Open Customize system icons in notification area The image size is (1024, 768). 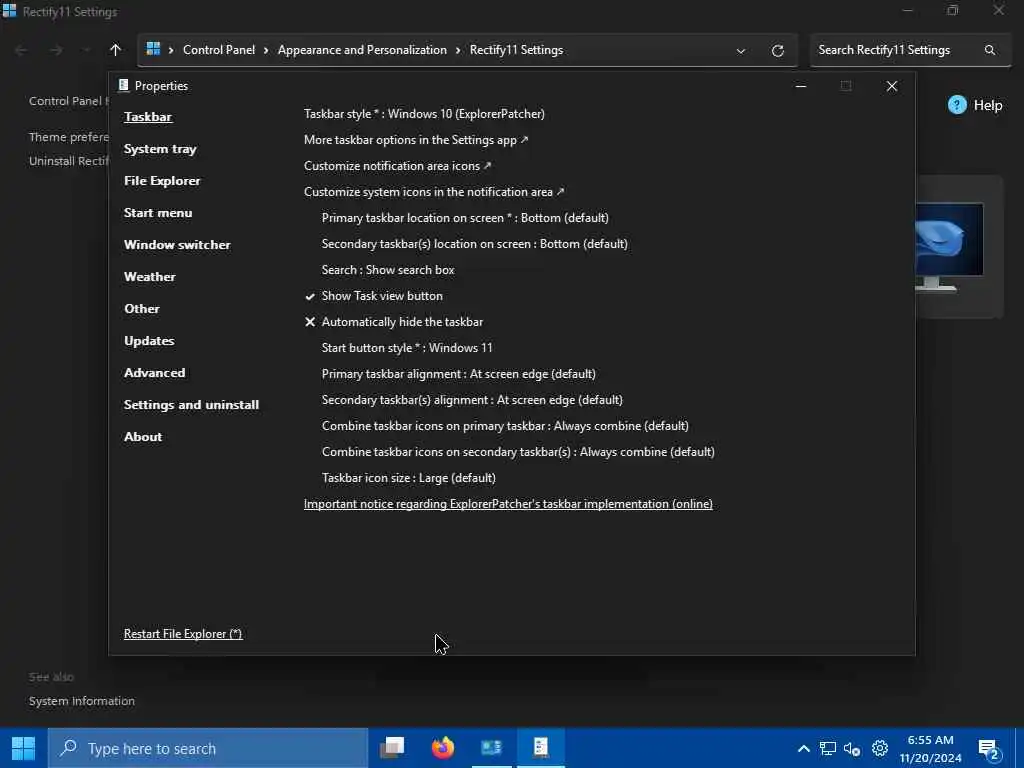pyautogui.click(x=434, y=192)
